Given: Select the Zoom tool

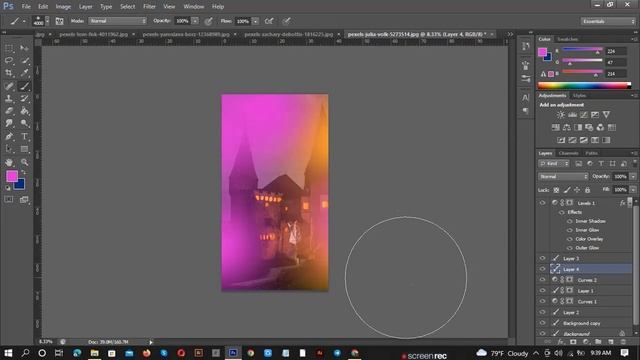Looking at the screenshot, I should pos(24,162).
